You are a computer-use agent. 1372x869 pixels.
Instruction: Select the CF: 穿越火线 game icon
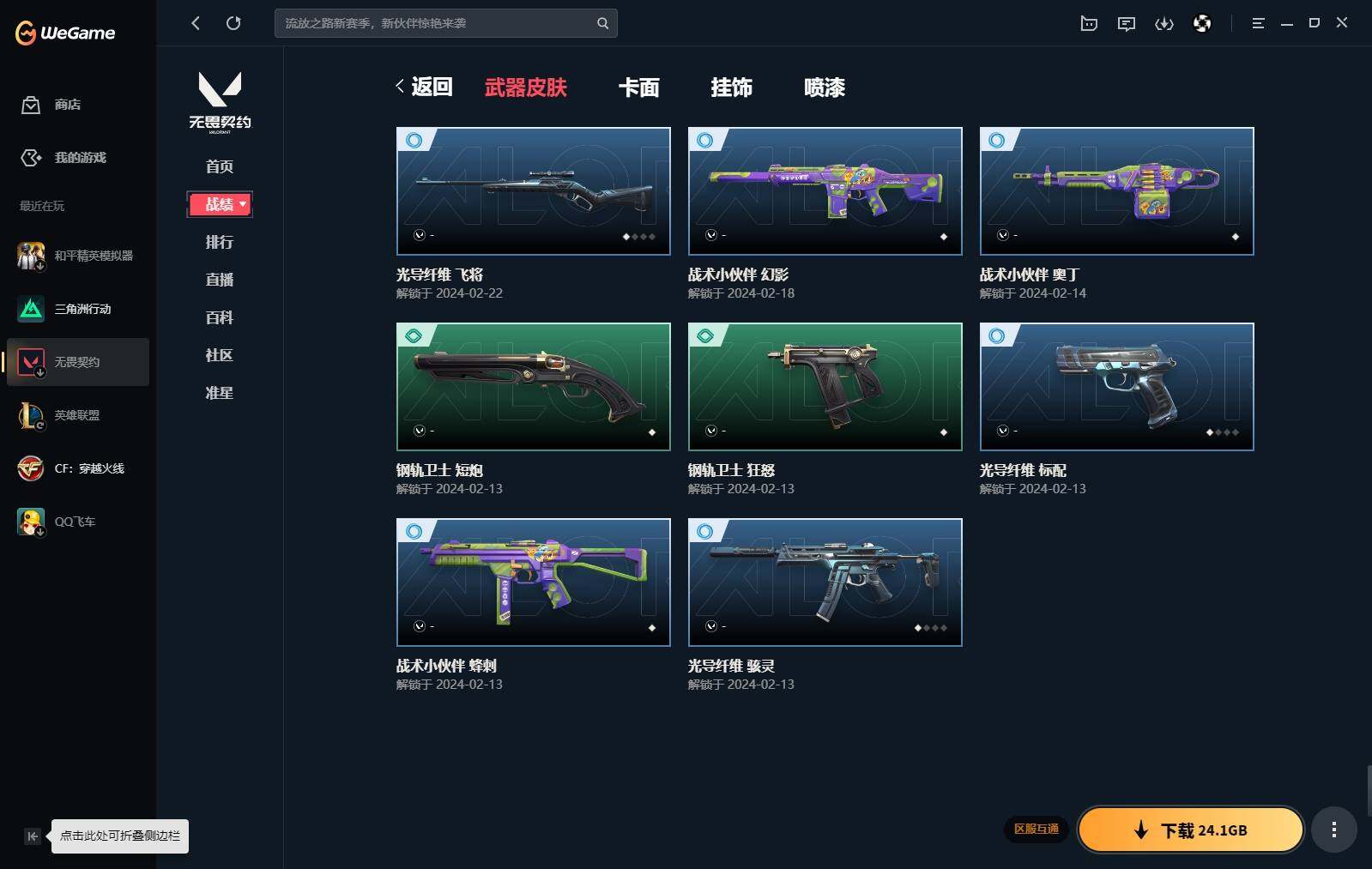click(x=31, y=468)
